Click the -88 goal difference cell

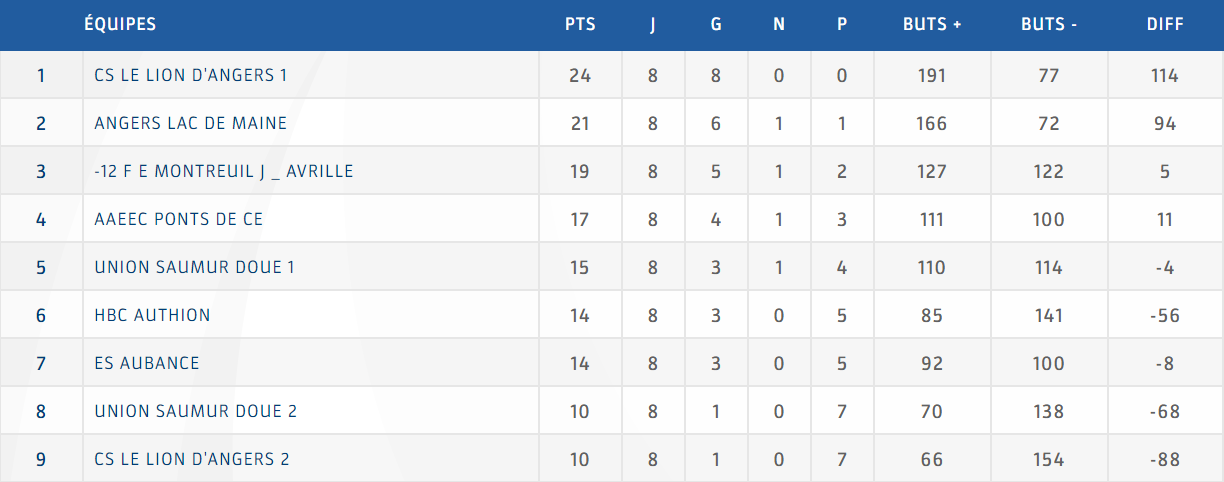point(1165,459)
